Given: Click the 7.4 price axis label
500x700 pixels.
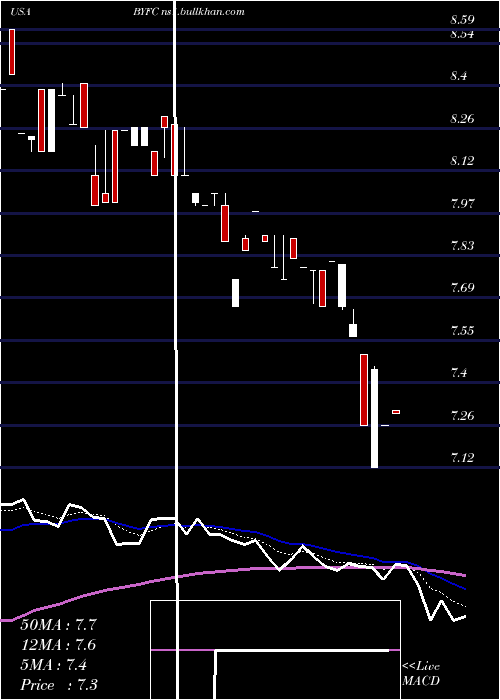Looking at the screenshot, I should coord(459,373).
